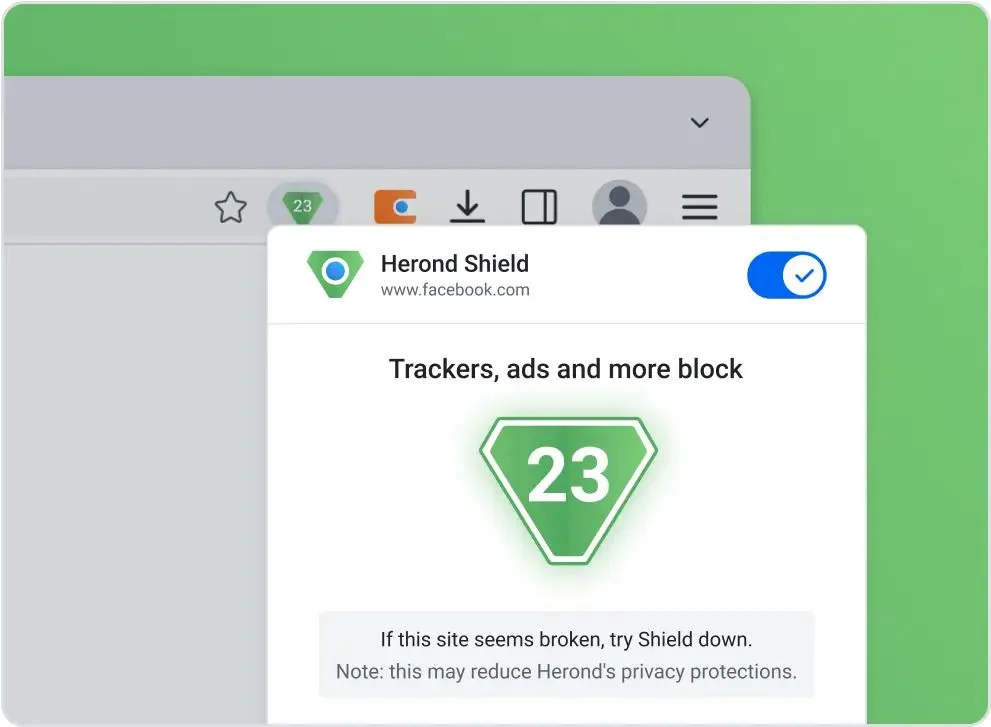991x727 pixels.
Task: Show downloads via the down-arrow icon
Action: pos(467,207)
